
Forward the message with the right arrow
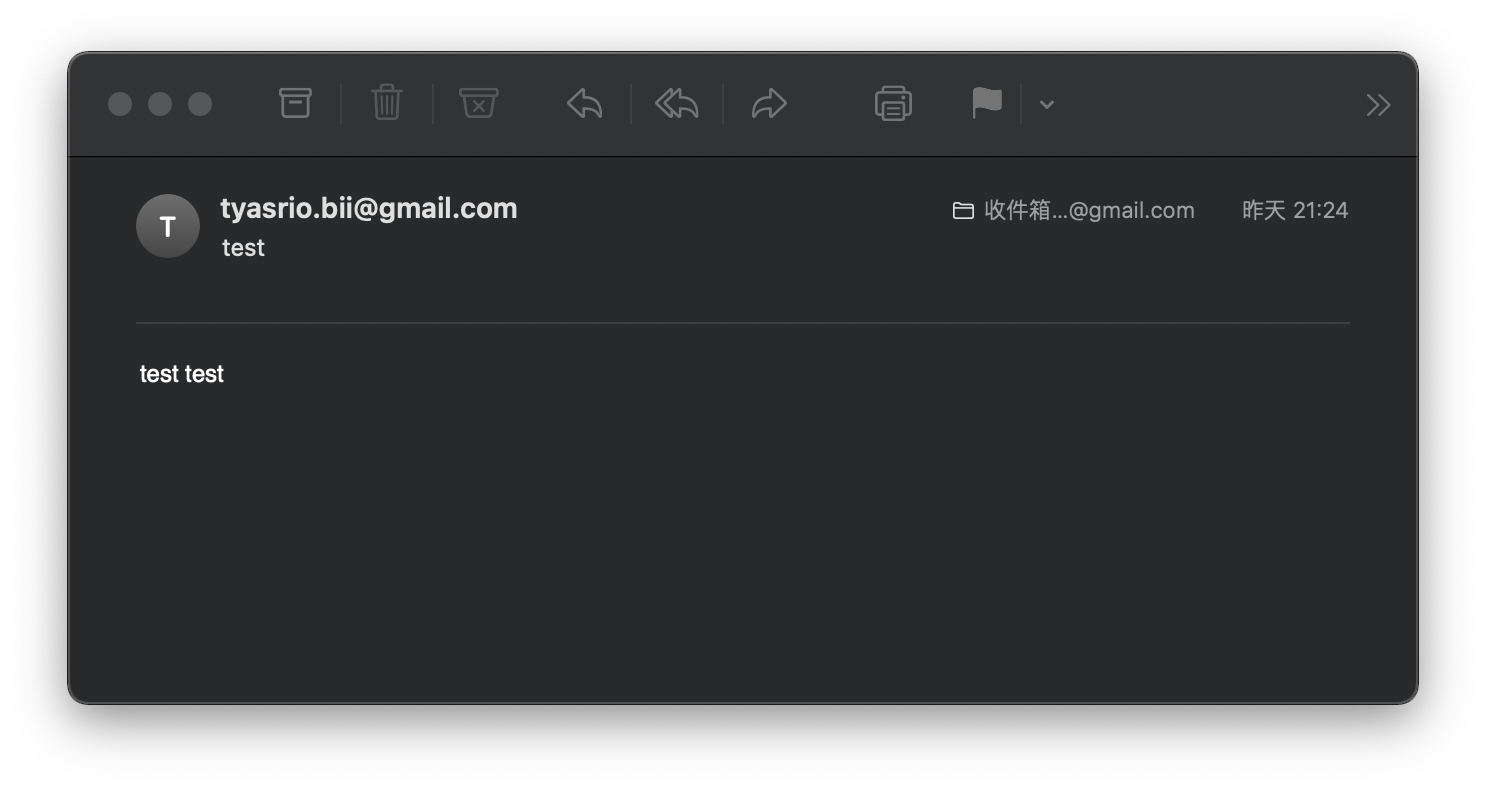[x=769, y=104]
